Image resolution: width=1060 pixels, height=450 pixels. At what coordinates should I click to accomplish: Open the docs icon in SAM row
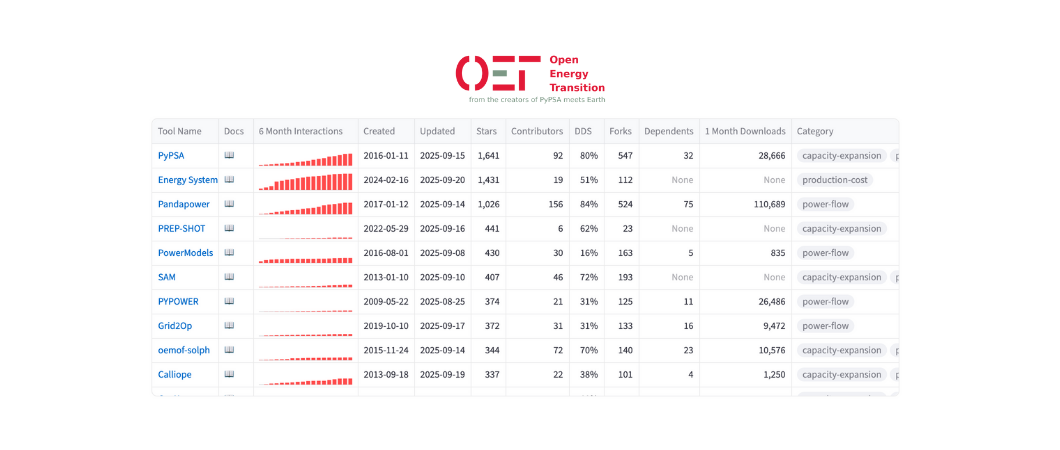tap(229, 277)
